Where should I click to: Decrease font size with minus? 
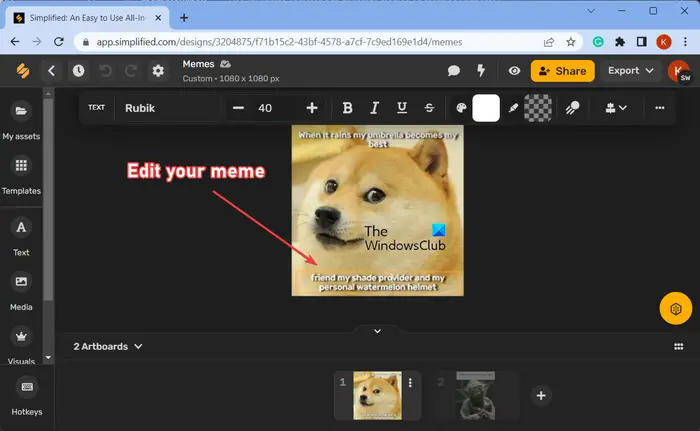click(x=238, y=108)
